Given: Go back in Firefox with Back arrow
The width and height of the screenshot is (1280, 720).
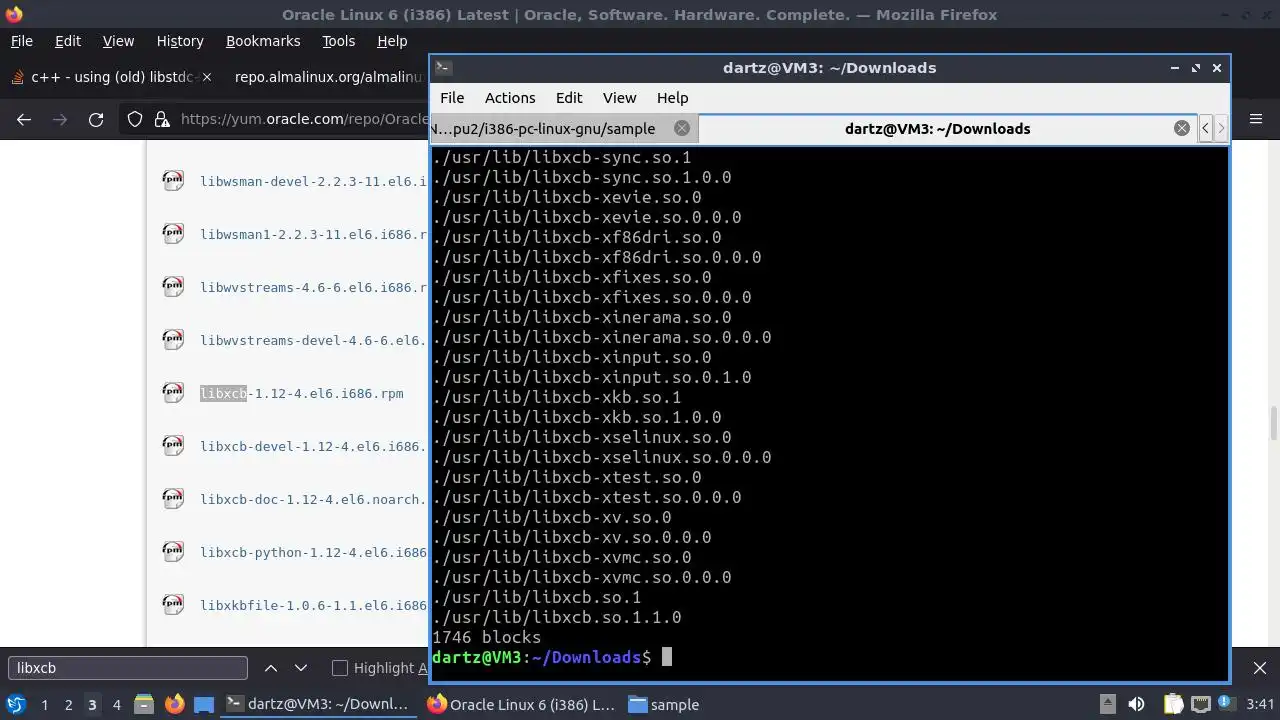Looking at the screenshot, I should 24,119.
